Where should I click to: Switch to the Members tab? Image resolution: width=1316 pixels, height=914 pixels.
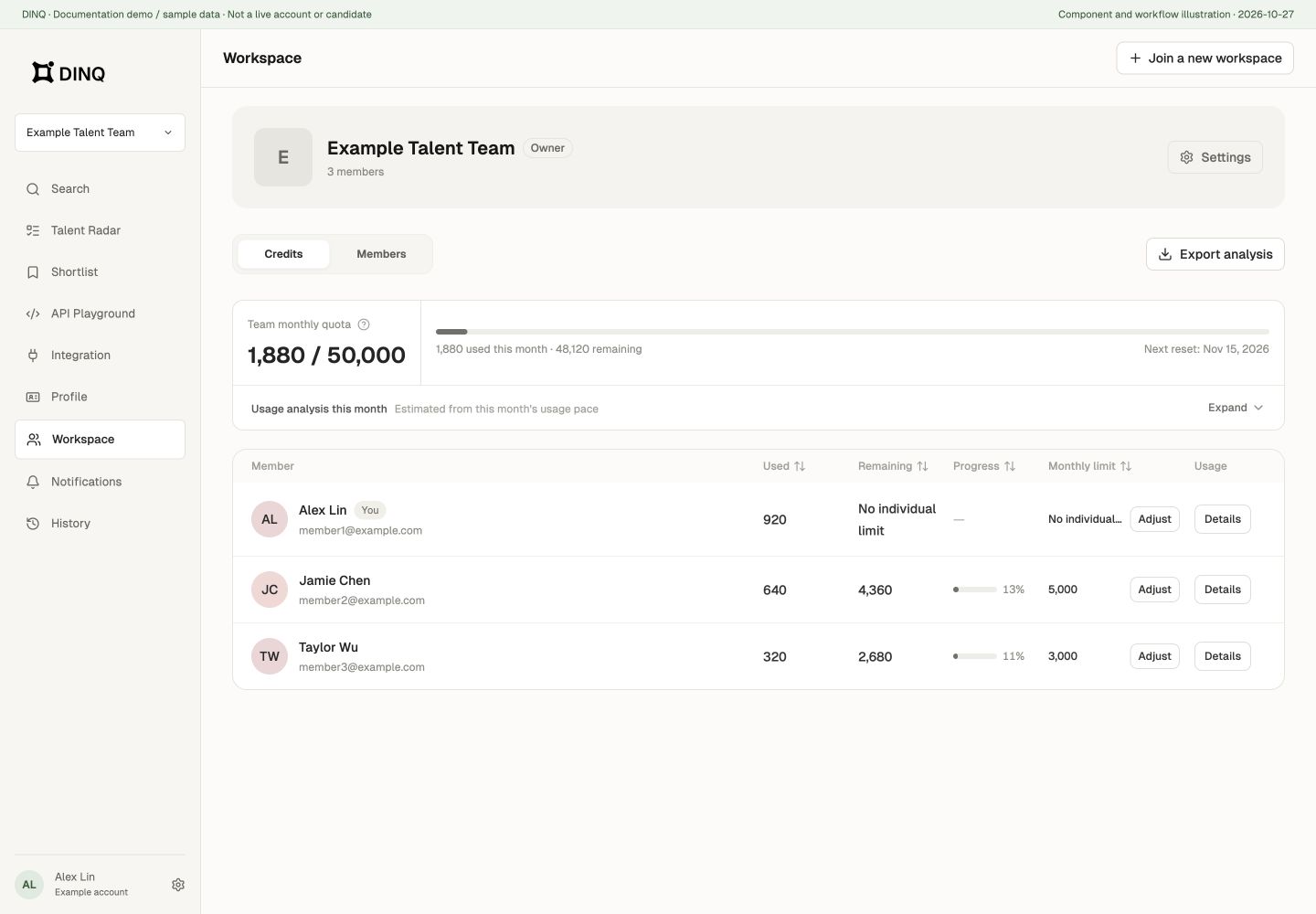click(381, 254)
